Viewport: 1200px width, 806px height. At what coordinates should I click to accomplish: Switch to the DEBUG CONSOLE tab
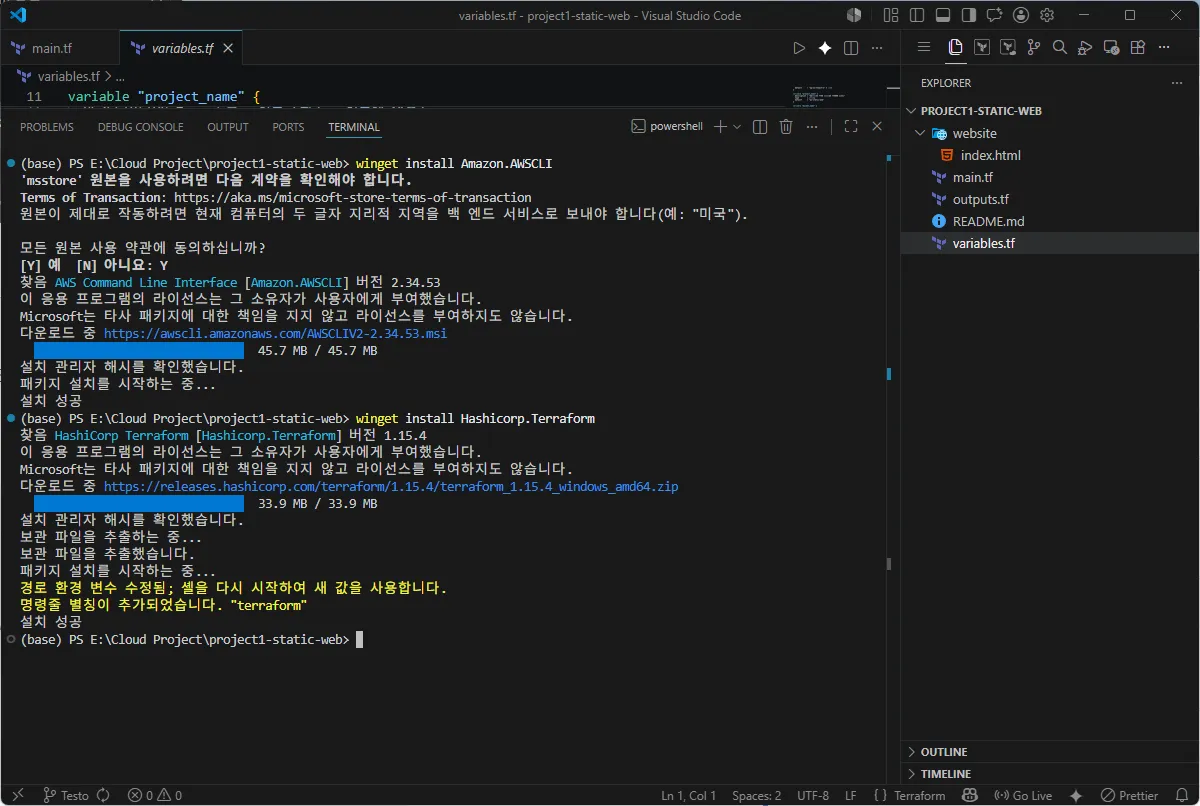coord(141,127)
